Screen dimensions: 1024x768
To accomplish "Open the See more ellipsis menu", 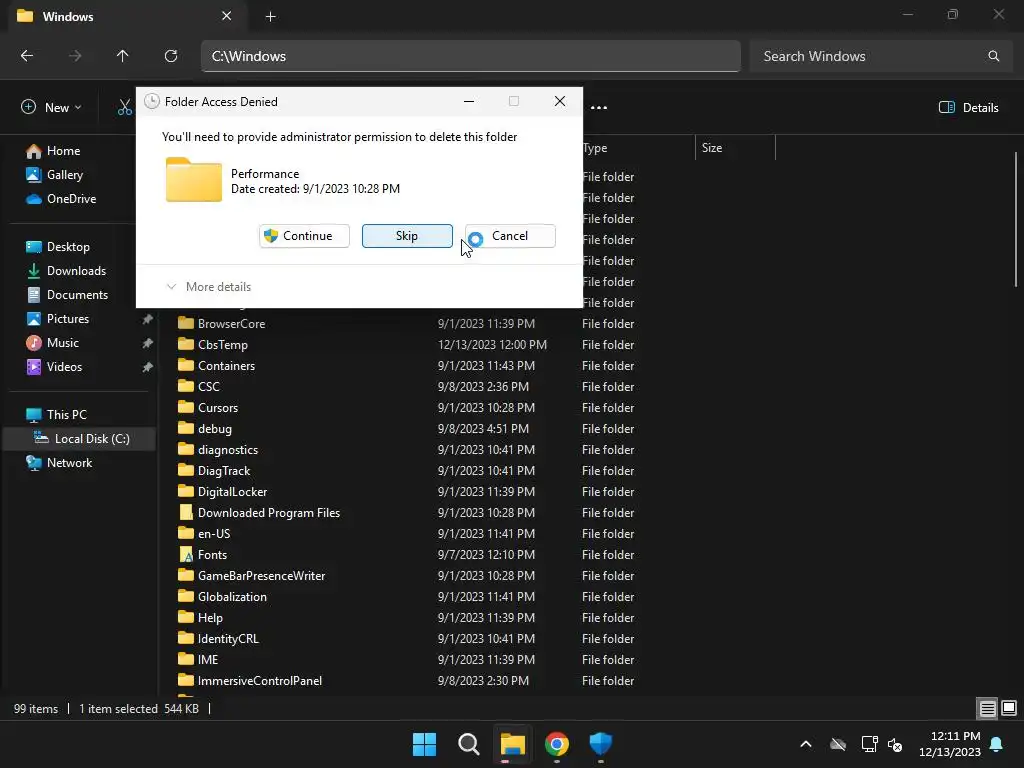I will (x=599, y=108).
